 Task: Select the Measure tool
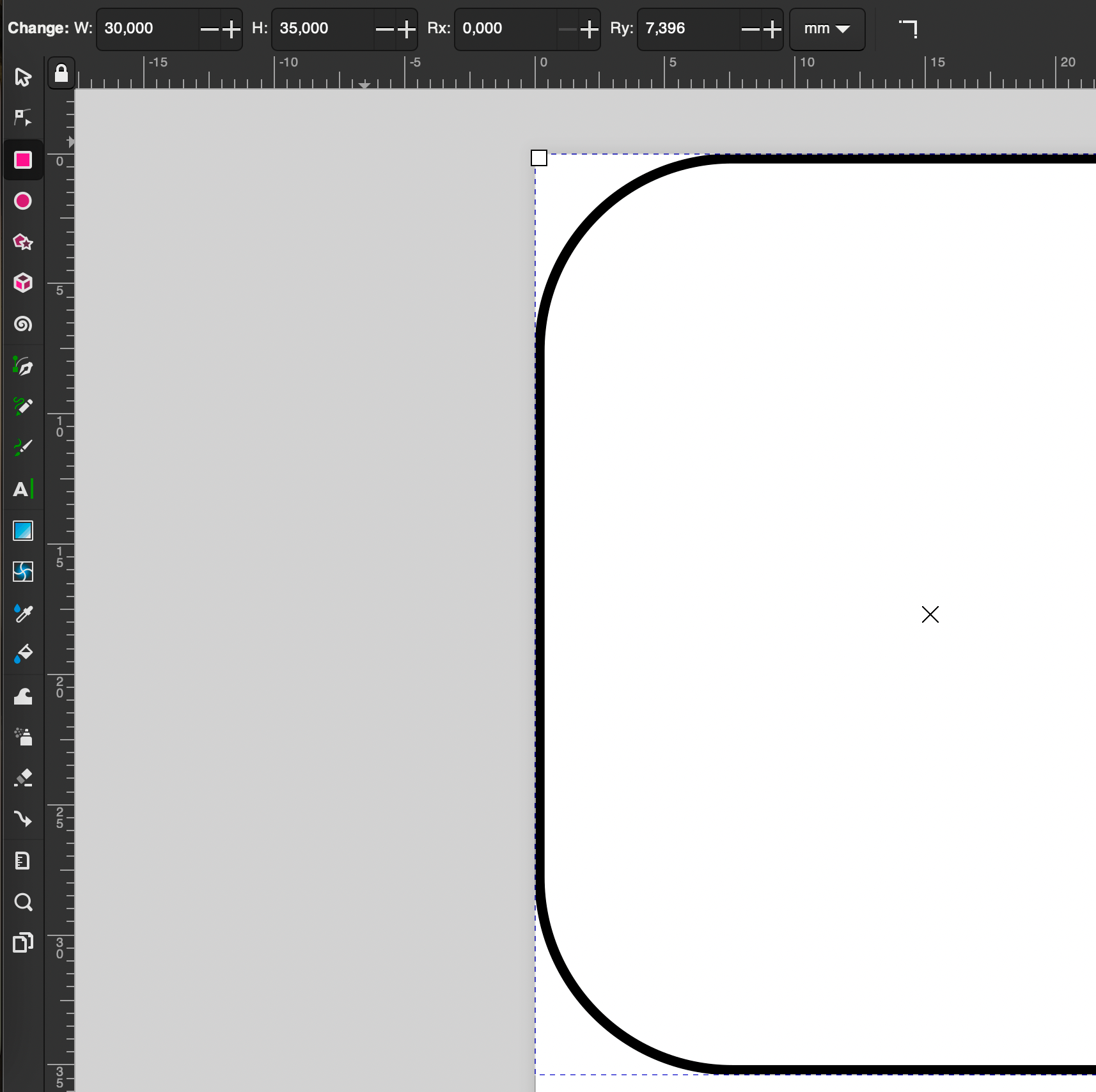(23, 861)
